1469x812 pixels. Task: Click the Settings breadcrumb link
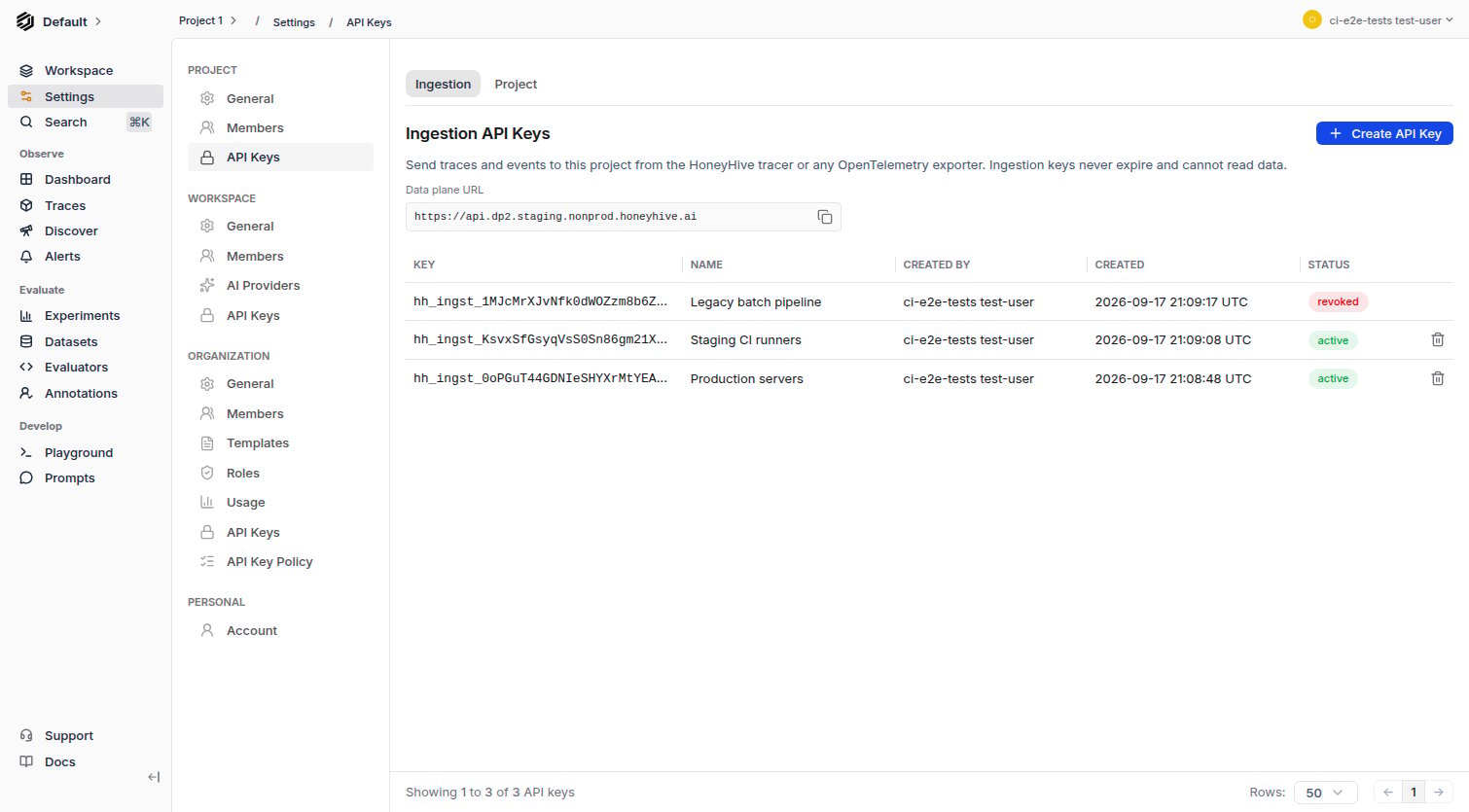[x=294, y=21]
